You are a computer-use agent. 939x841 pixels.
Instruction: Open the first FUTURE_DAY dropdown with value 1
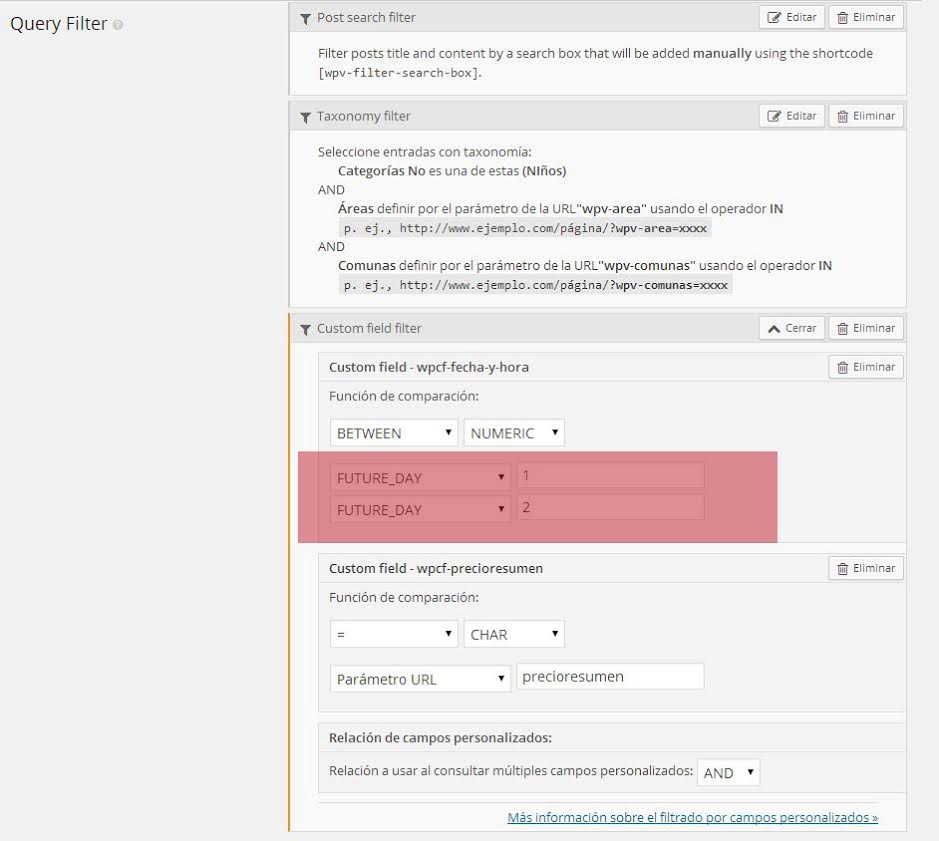click(420, 478)
